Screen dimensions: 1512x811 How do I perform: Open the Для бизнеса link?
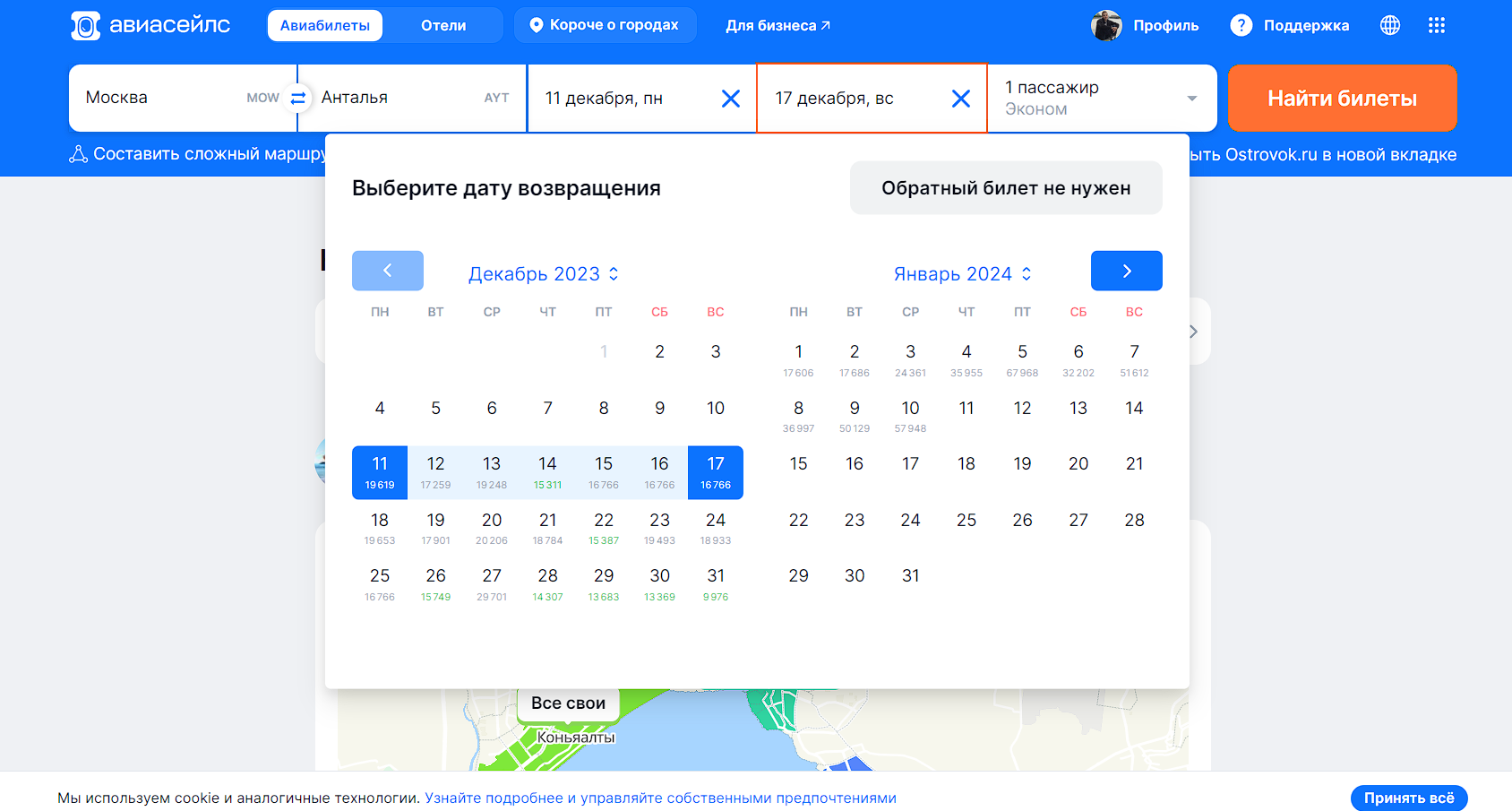click(x=777, y=26)
